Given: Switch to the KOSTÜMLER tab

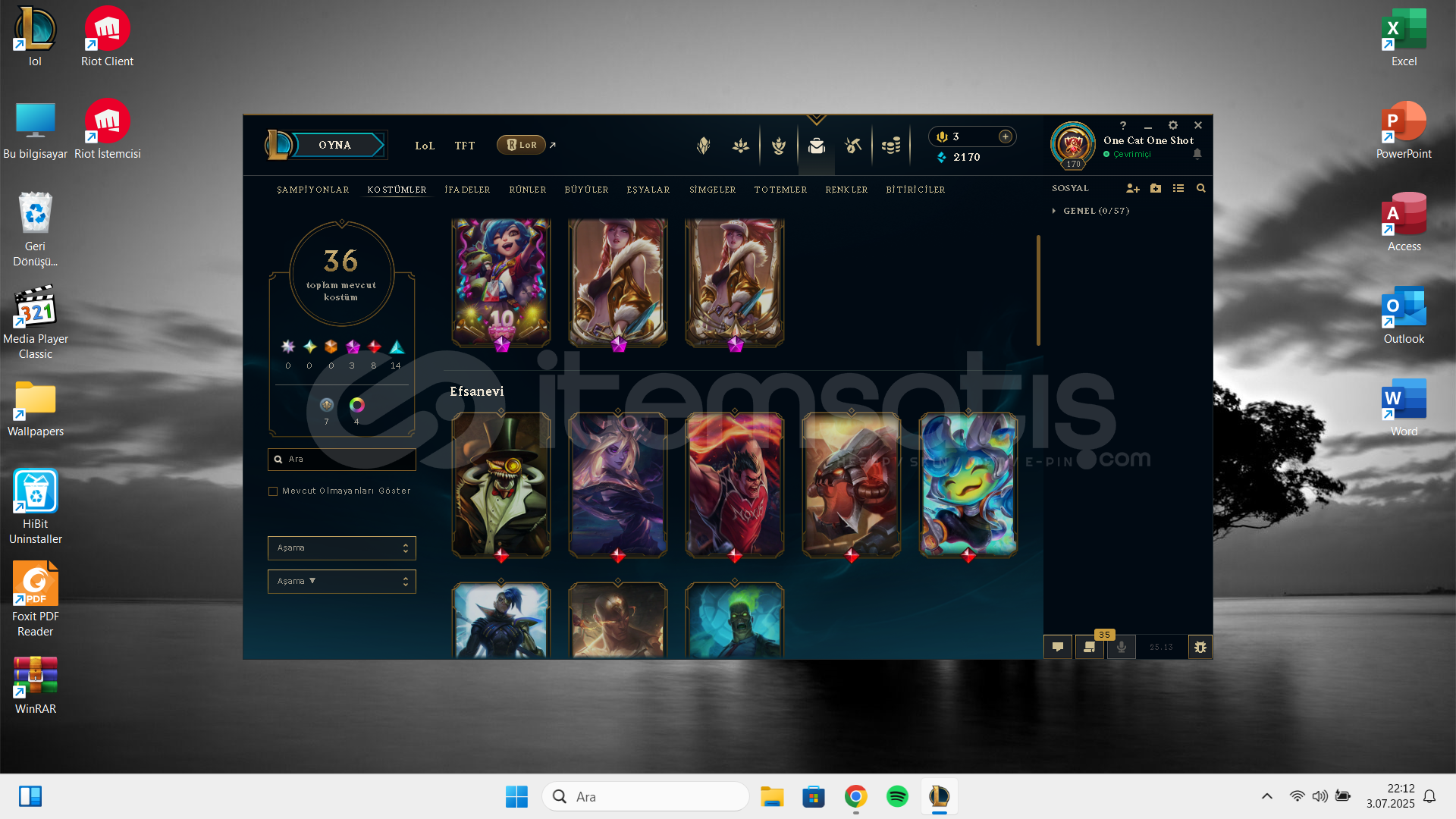Looking at the screenshot, I should [x=397, y=190].
